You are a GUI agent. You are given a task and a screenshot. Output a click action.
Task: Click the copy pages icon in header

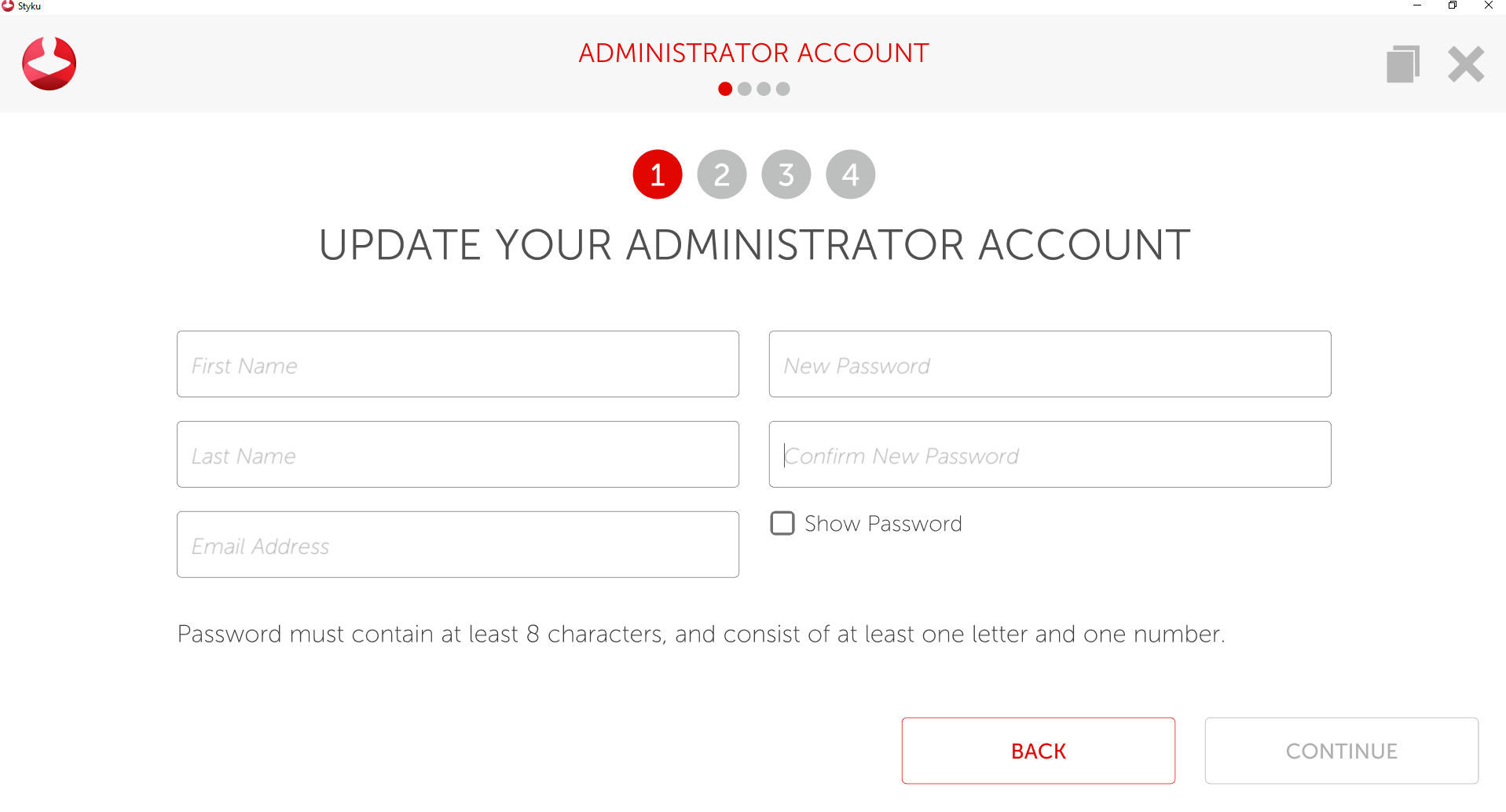click(1402, 64)
